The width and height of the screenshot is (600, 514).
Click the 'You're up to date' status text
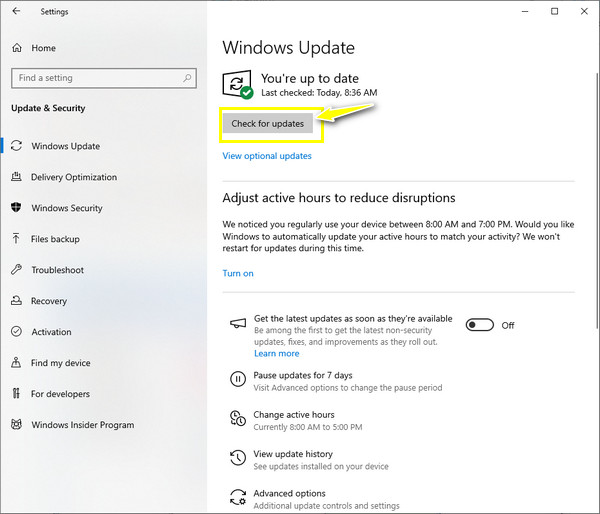coord(310,78)
